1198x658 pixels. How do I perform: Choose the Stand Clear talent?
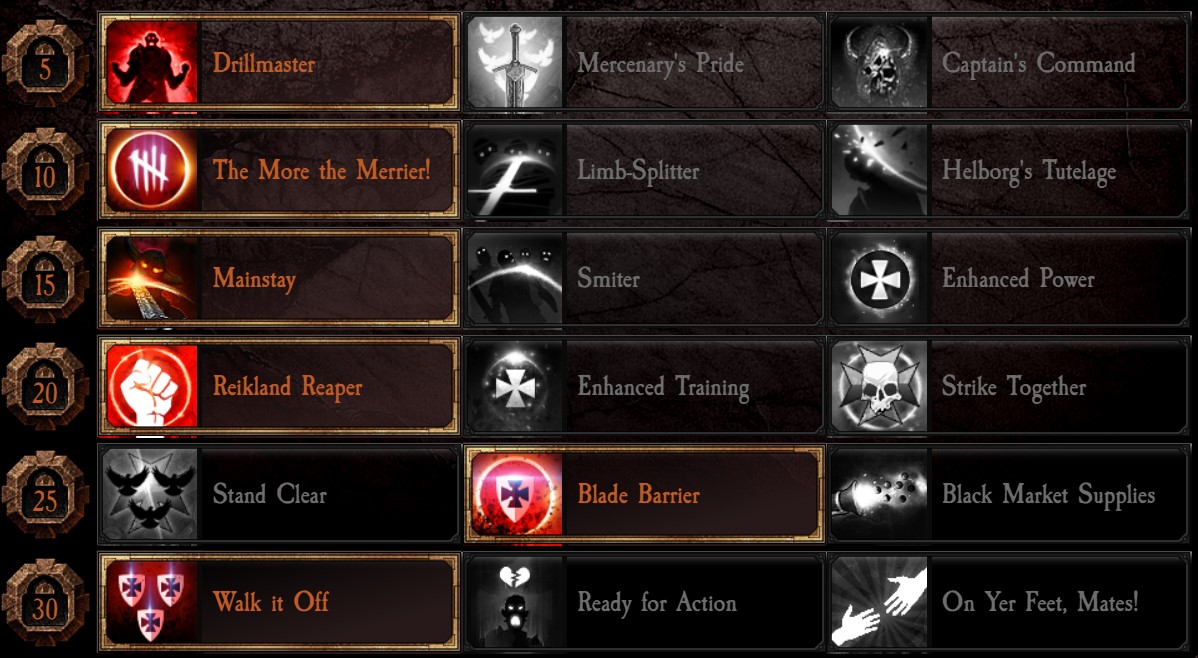coord(279,494)
